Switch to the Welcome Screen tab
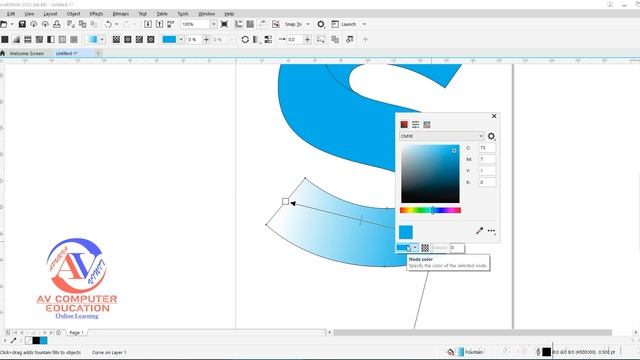This screenshot has height=360, width=640. (x=26, y=53)
